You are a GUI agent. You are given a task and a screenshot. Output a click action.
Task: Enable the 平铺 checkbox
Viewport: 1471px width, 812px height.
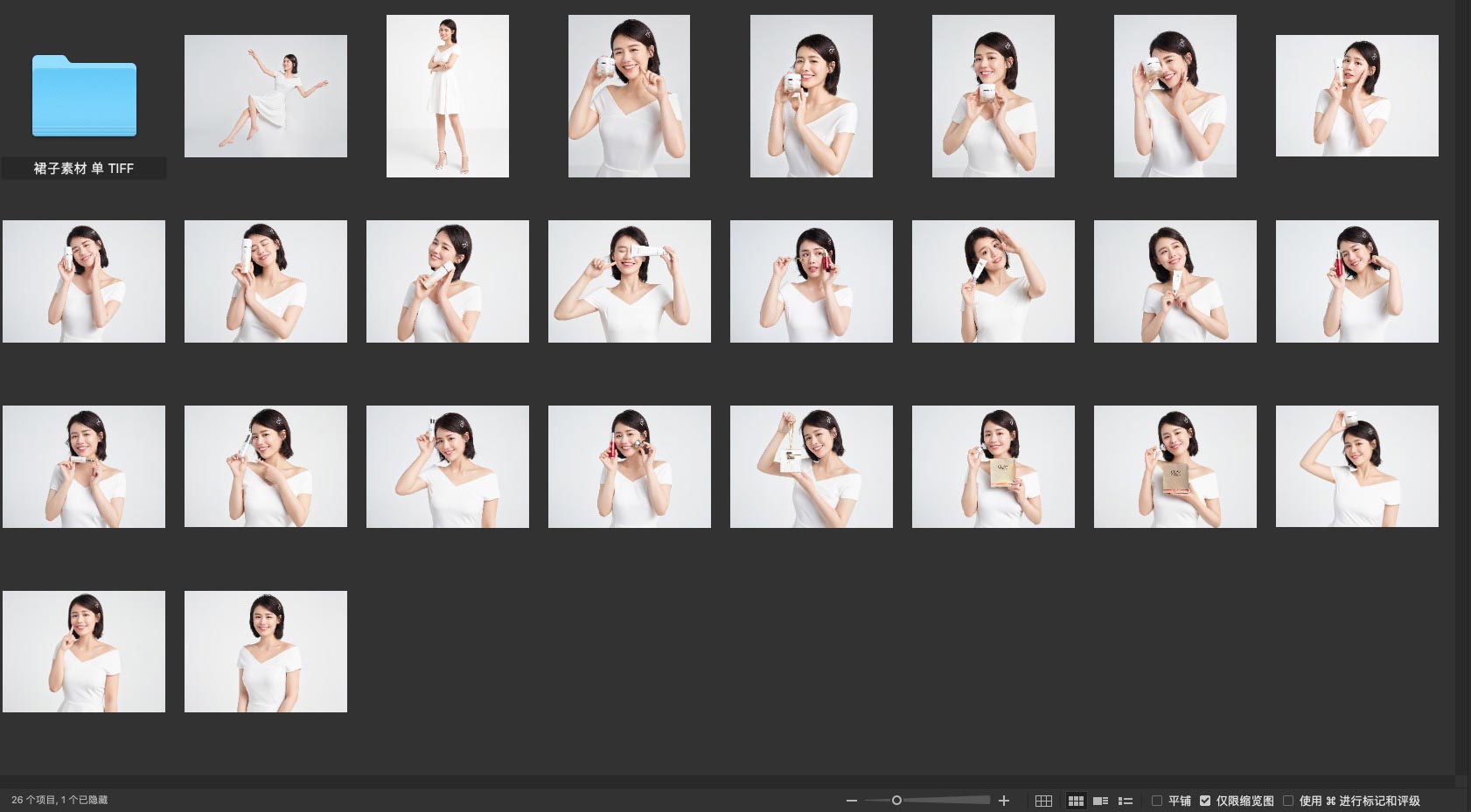[x=1157, y=801]
